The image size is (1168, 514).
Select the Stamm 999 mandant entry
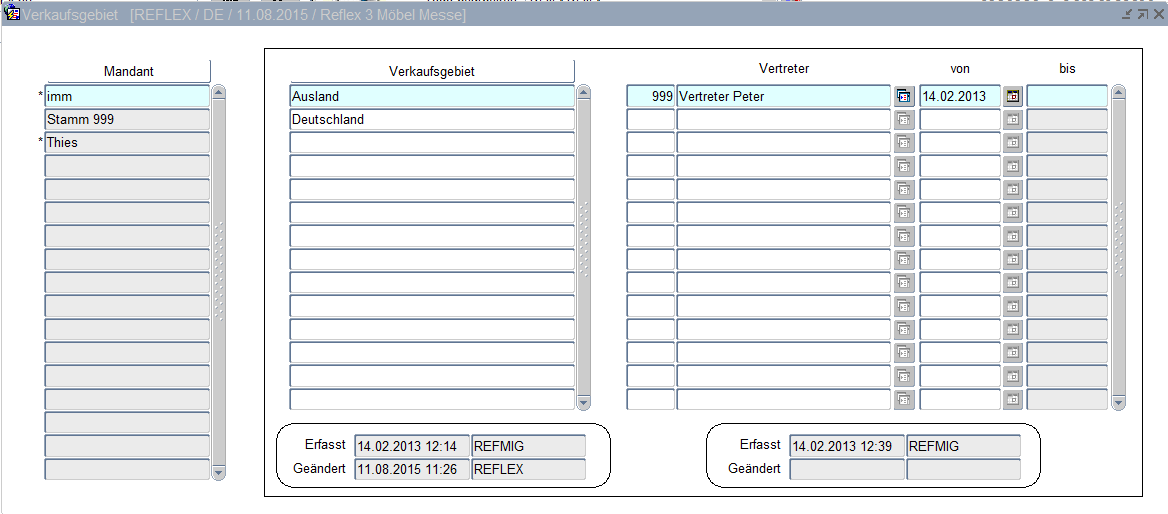pos(127,119)
